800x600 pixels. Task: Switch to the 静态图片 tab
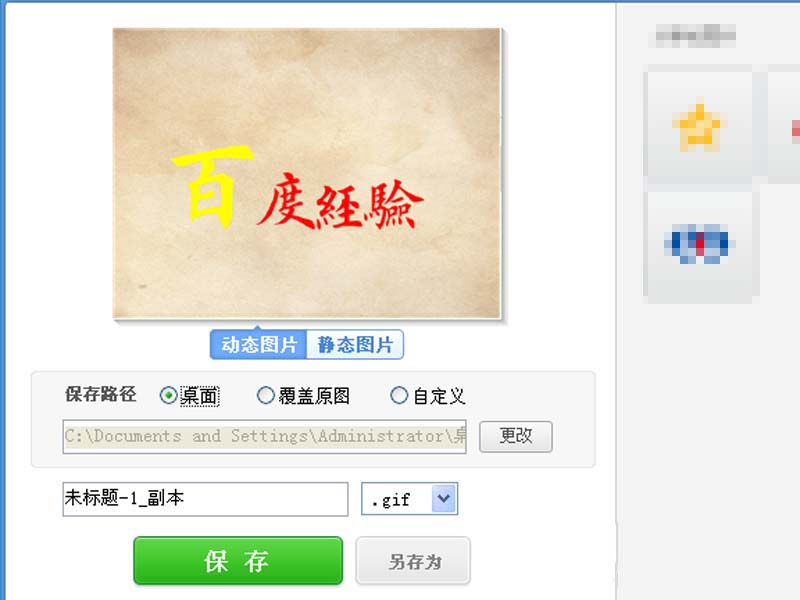click(x=355, y=345)
